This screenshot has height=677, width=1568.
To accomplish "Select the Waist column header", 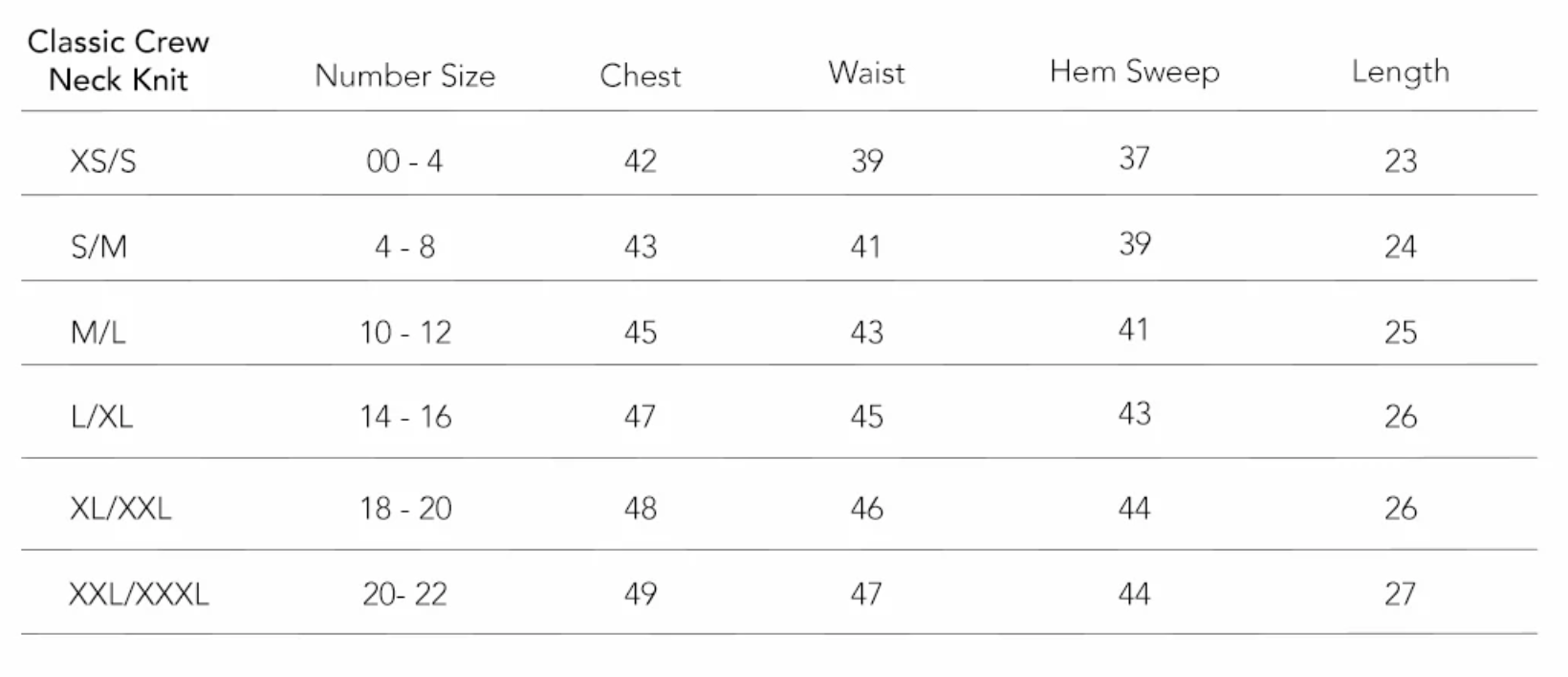I will (x=866, y=73).
